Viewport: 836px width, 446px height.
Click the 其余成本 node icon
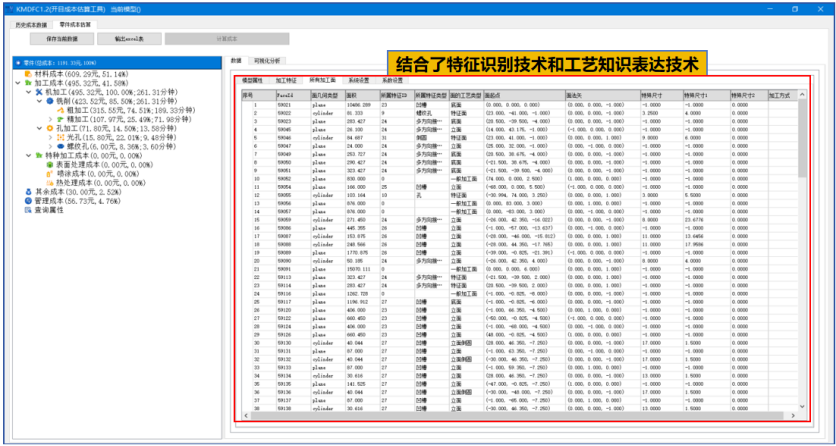click(x=27, y=190)
